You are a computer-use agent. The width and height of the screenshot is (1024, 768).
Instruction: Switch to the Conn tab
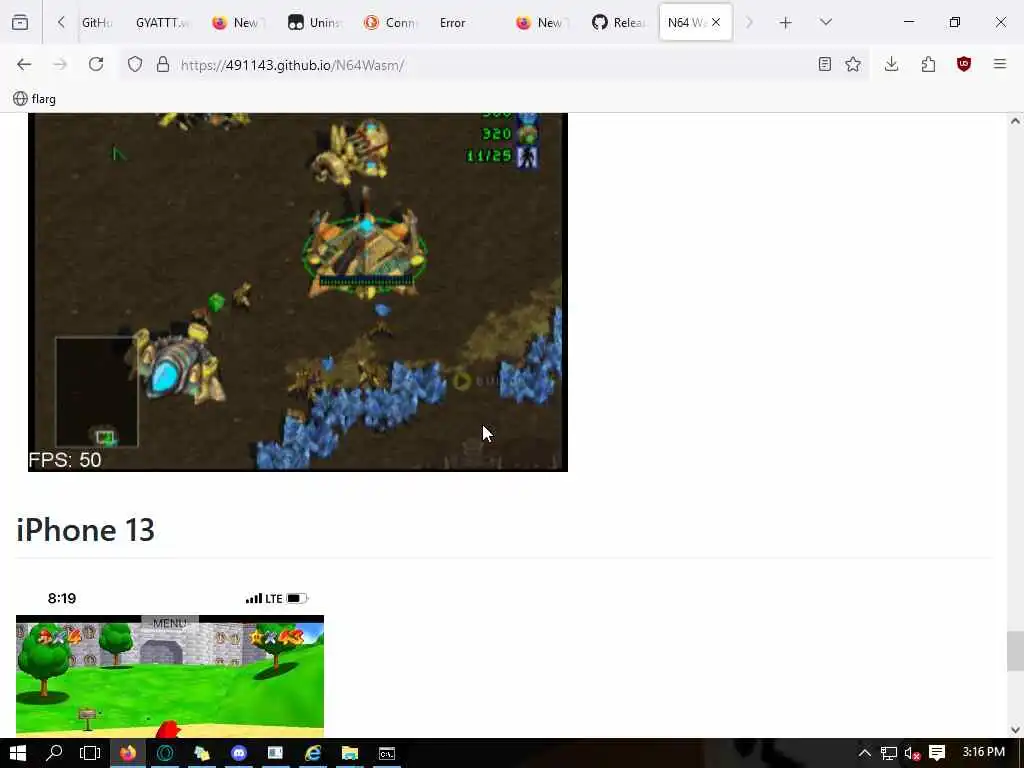point(391,23)
